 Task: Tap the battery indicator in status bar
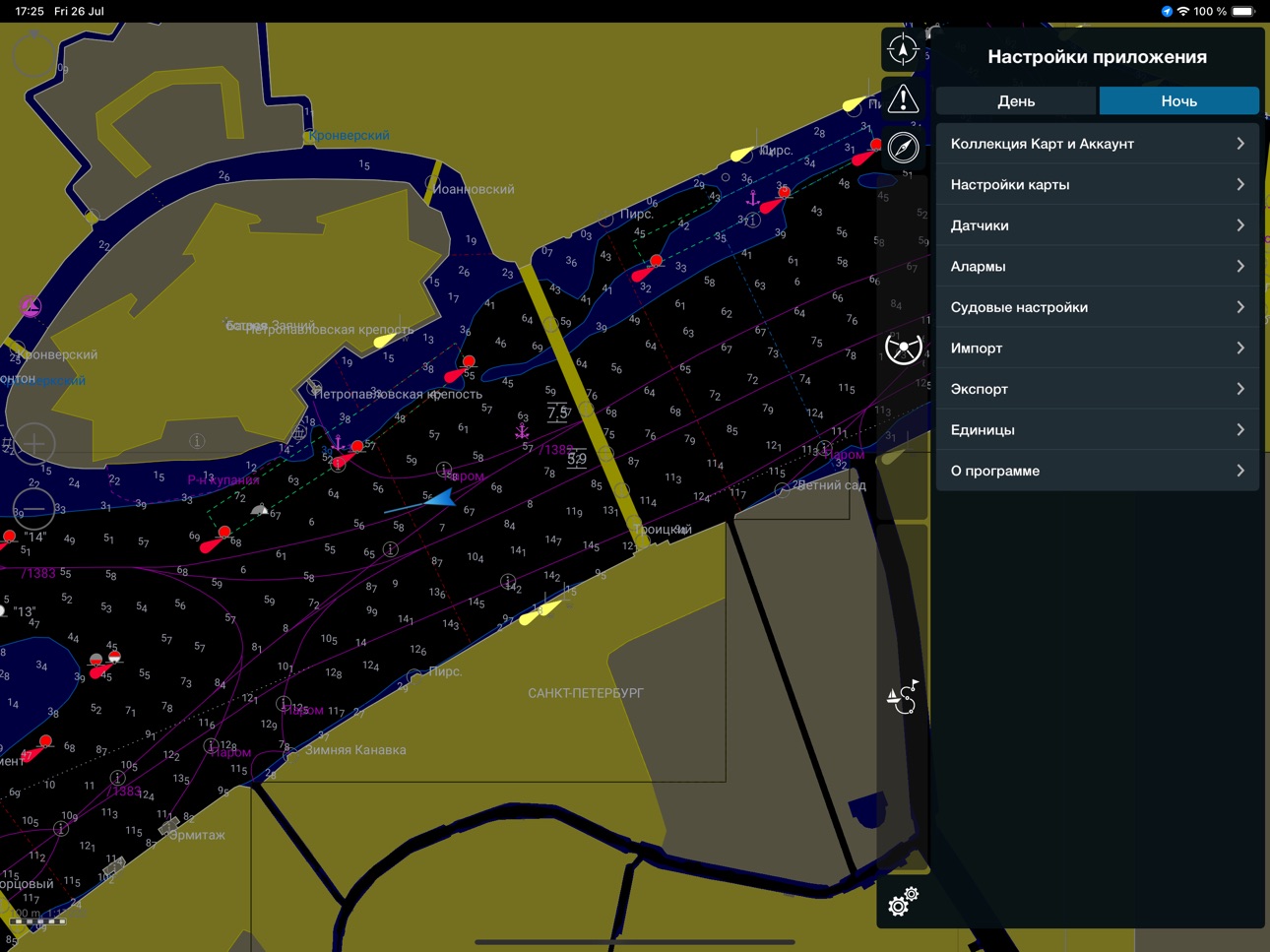[1243, 11]
